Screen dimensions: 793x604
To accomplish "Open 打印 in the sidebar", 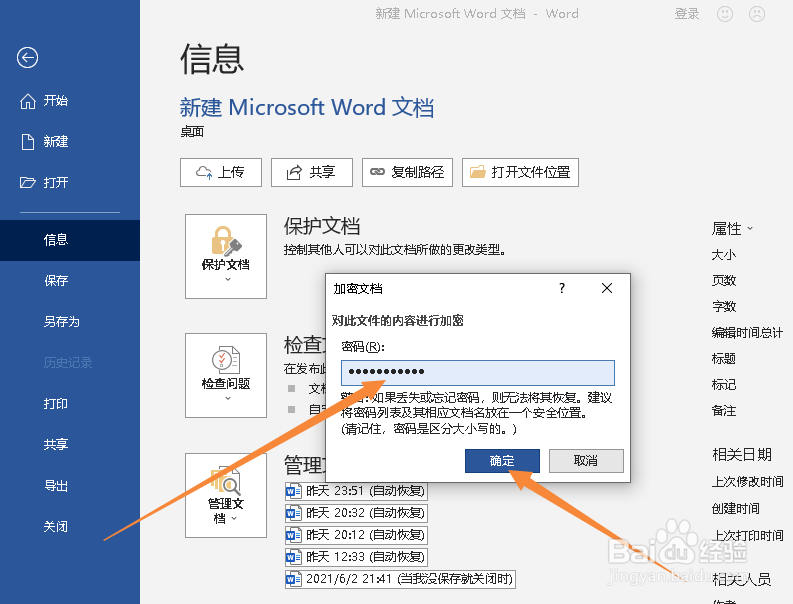I will 70,404.
